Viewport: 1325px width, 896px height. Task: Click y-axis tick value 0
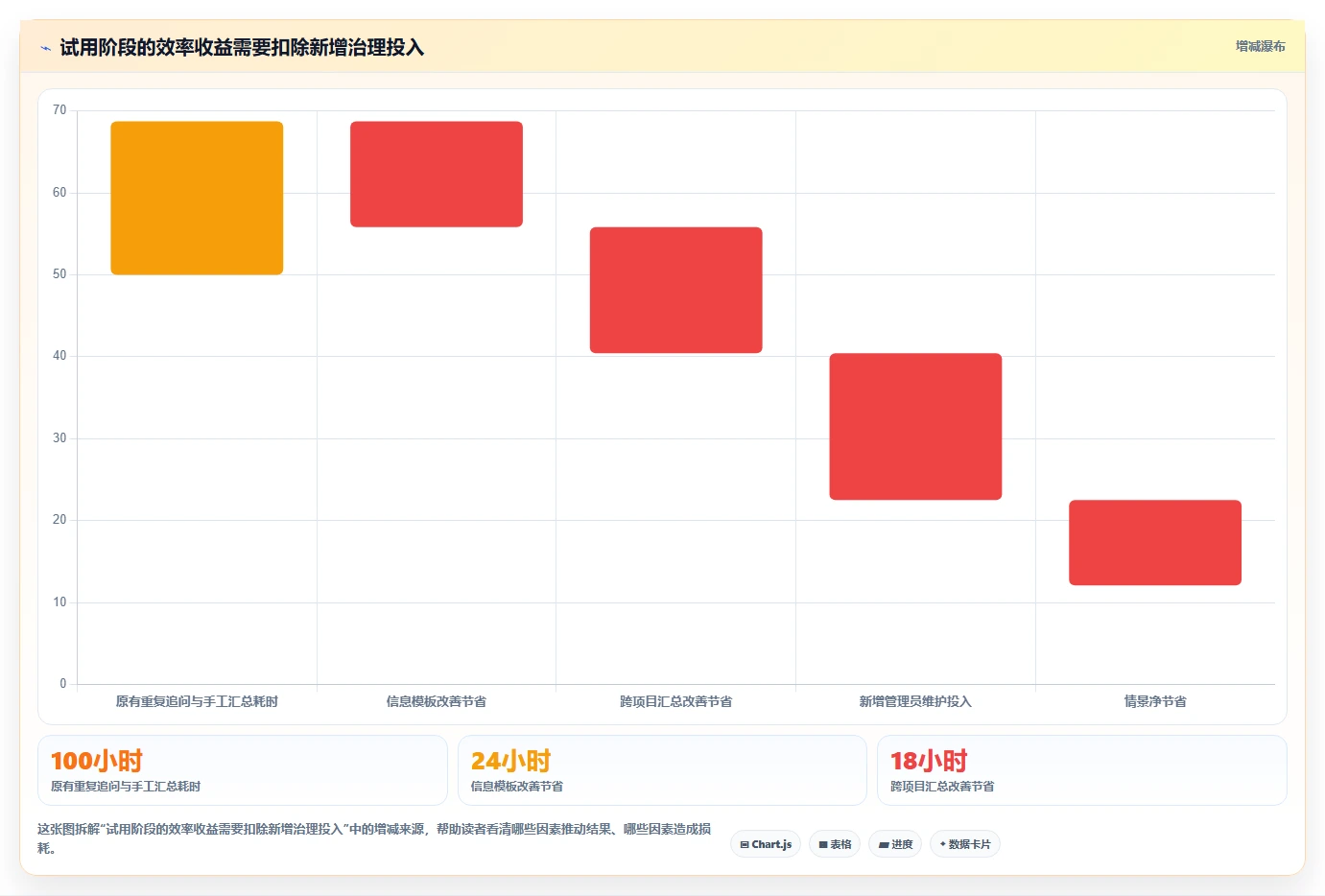tap(63, 684)
